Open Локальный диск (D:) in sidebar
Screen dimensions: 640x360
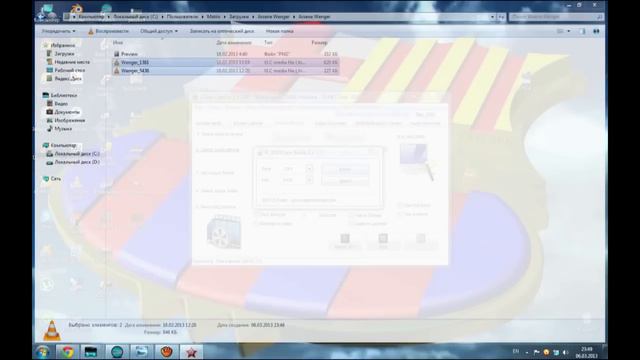[x=77, y=162]
